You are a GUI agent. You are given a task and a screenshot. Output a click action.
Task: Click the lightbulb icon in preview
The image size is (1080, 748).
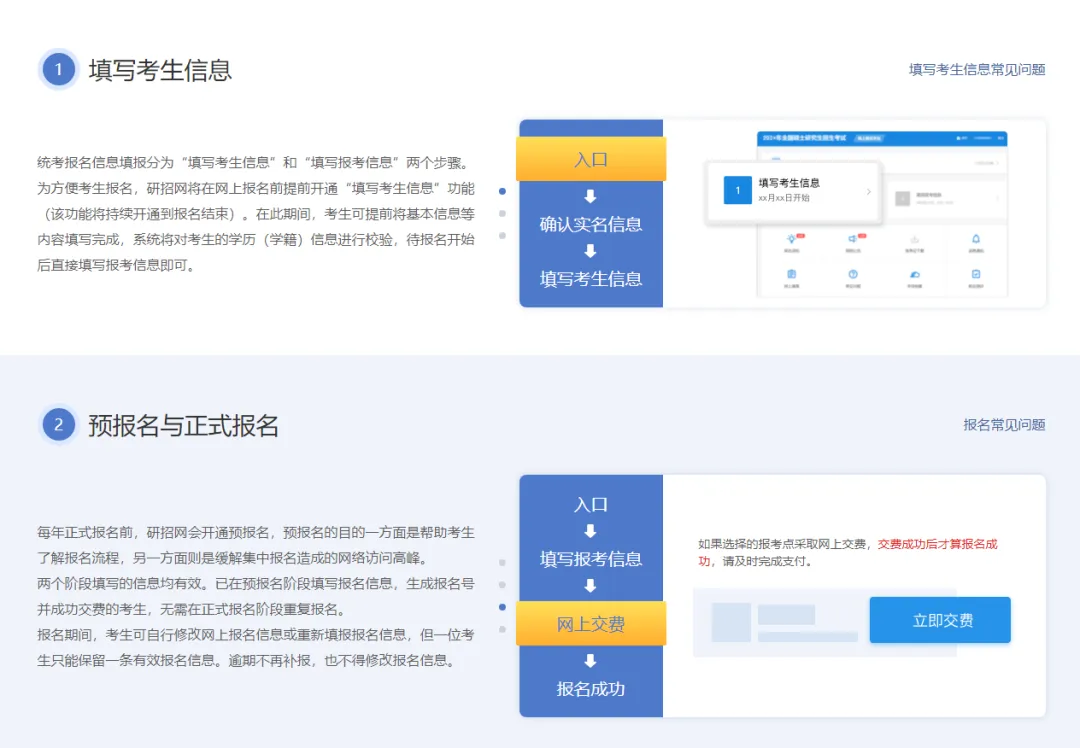tap(791, 239)
